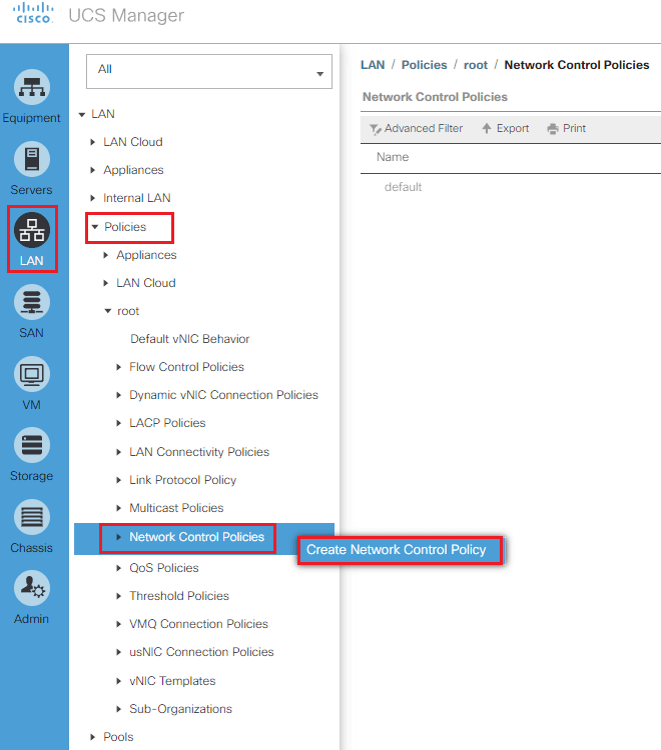661x750 pixels.
Task: Expand Appliances under Policies
Action: click(106, 255)
